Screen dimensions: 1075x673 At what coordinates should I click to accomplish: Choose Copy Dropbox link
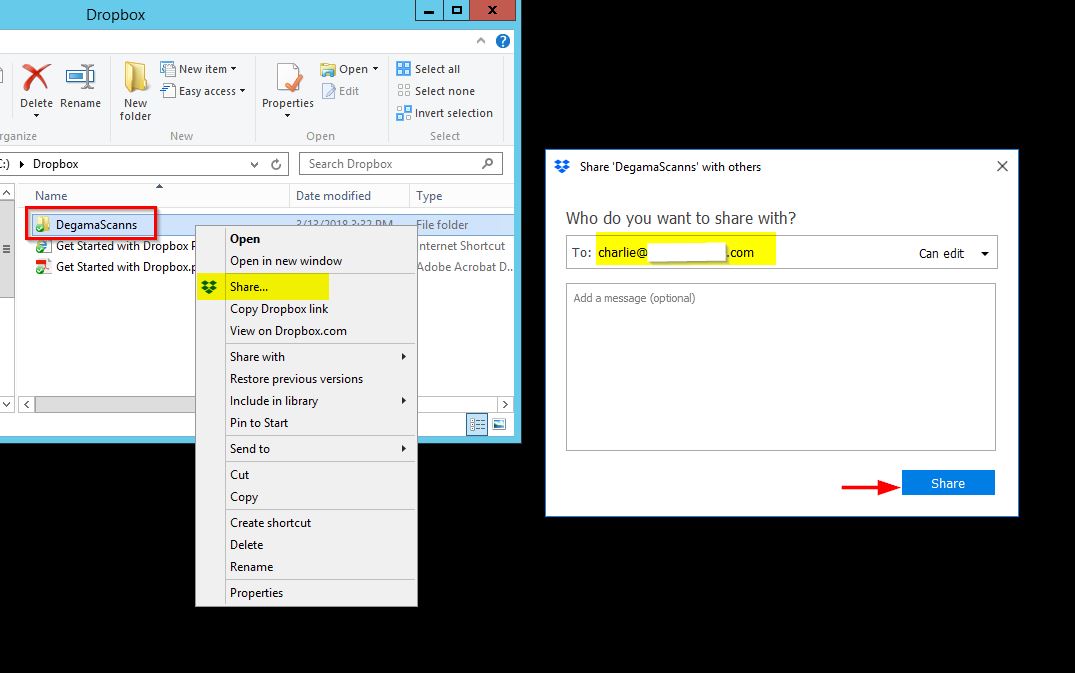coord(306,308)
